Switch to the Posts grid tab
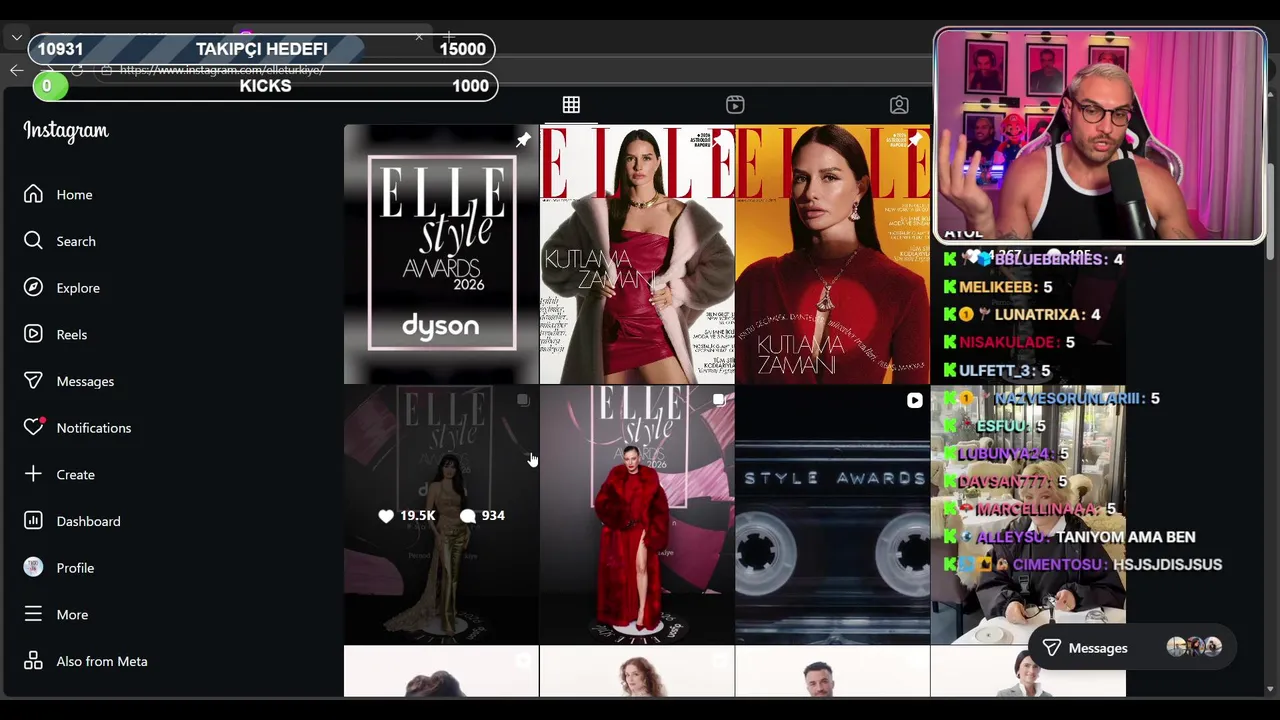 [571, 105]
